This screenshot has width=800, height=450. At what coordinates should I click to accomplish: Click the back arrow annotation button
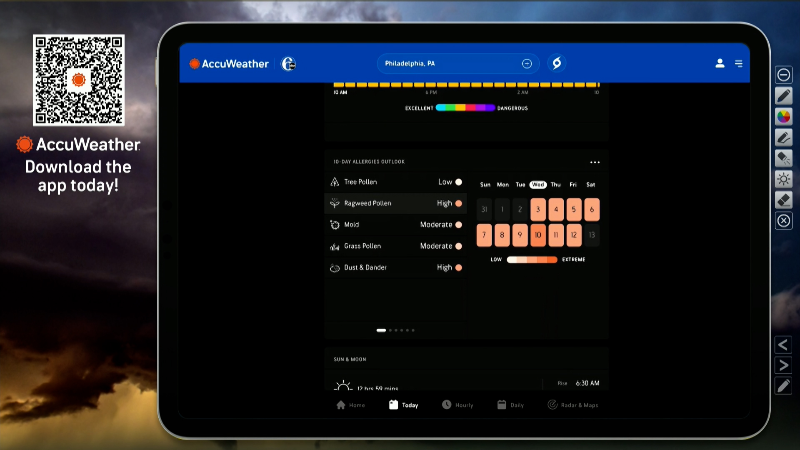pos(783,345)
